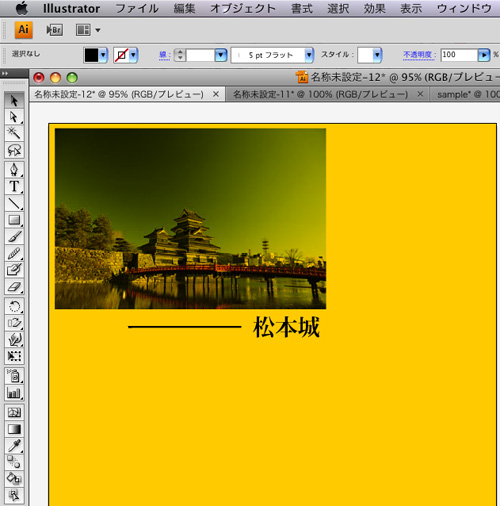Screen dimensions: 500x506
Task: Expand the 5 pt フラット brush dropdown
Action: [x=309, y=55]
